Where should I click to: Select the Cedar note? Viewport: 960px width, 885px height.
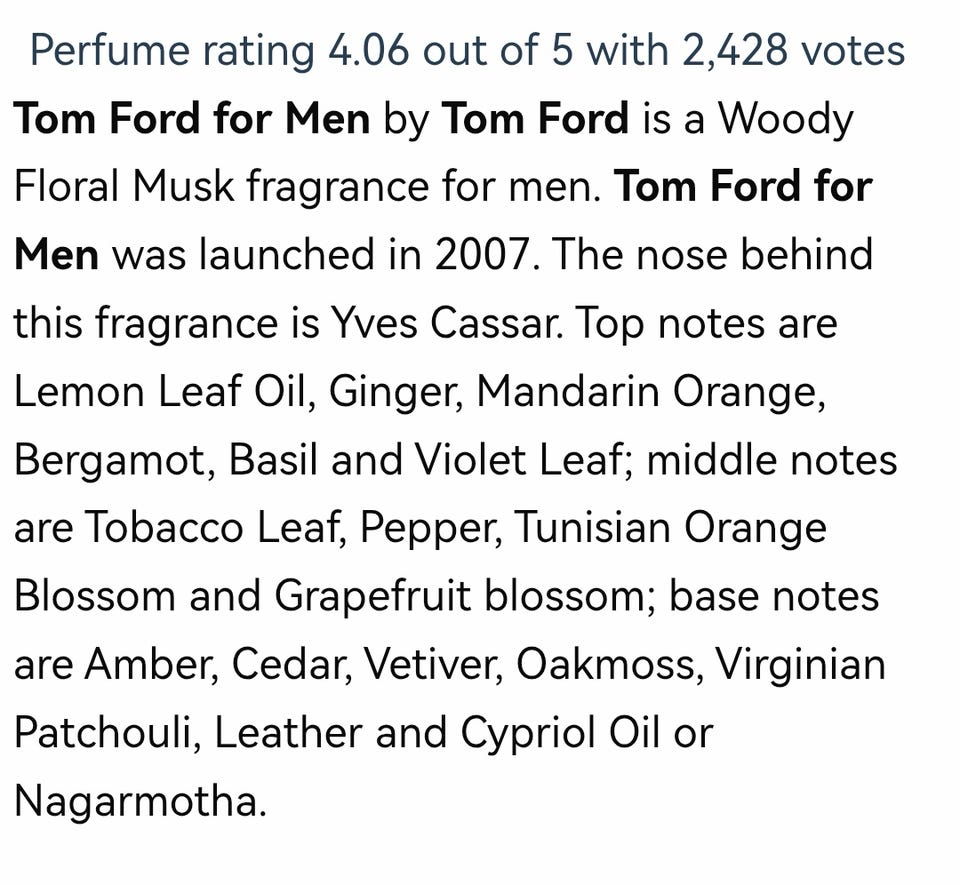(x=292, y=664)
